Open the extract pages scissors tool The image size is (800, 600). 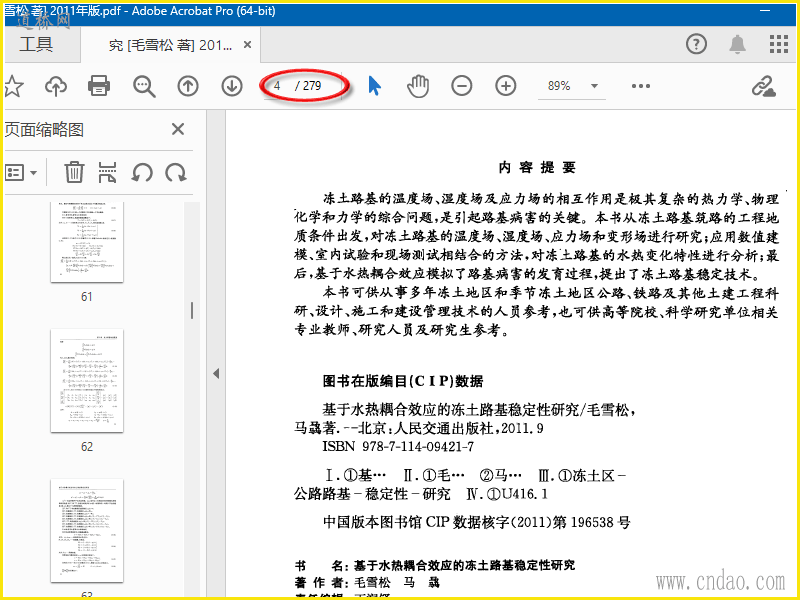tap(107, 172)
